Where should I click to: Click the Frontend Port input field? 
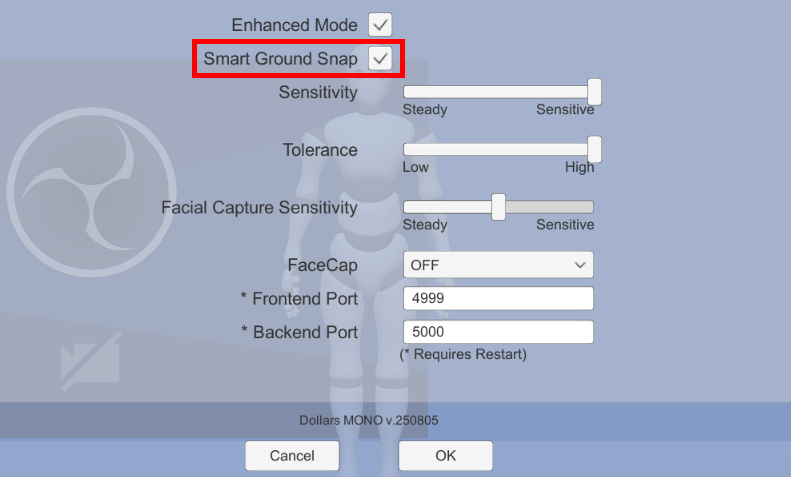[497, 298]
